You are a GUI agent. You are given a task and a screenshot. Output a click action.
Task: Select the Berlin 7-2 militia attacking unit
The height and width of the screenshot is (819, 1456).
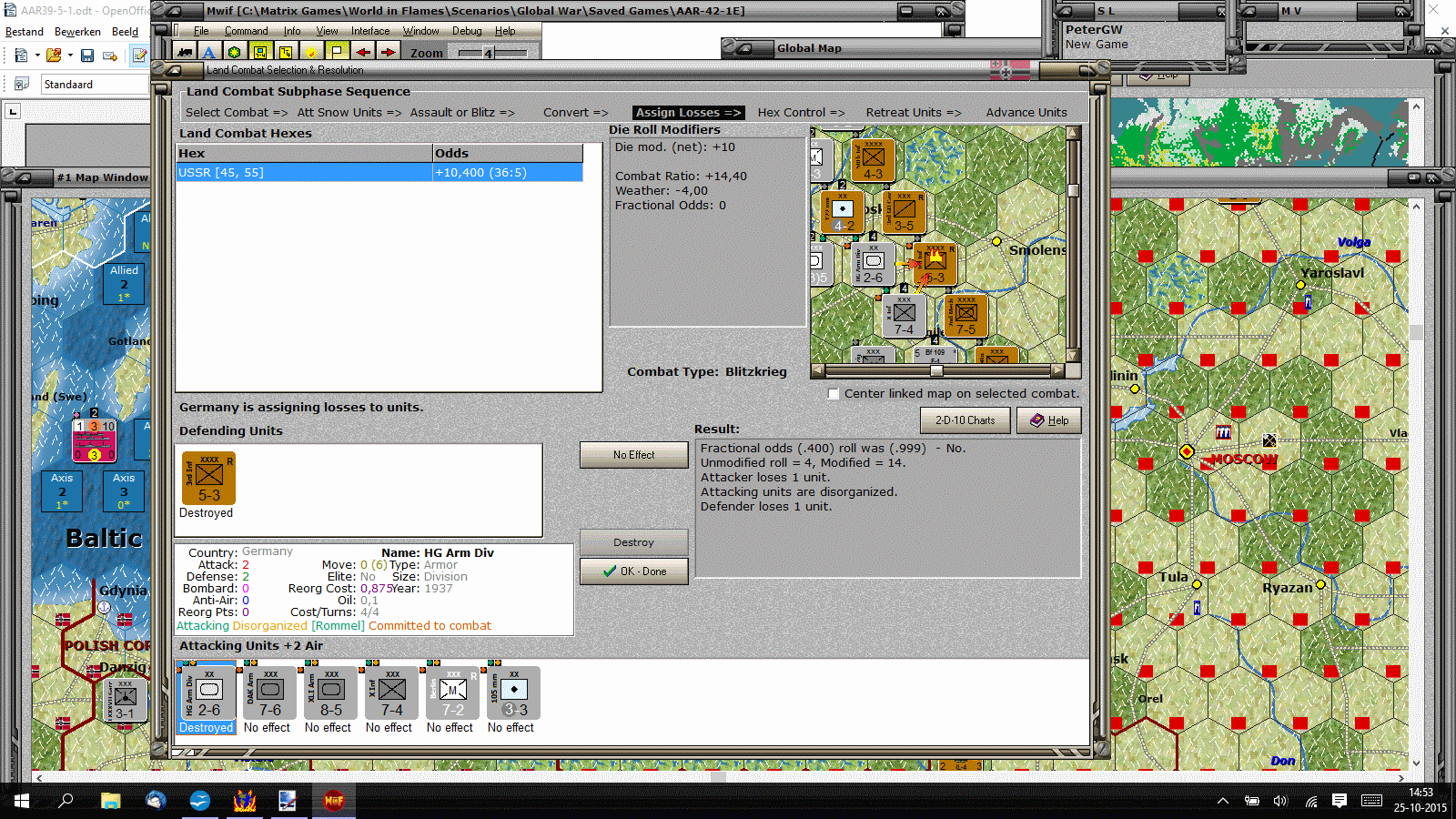point(450,693)
